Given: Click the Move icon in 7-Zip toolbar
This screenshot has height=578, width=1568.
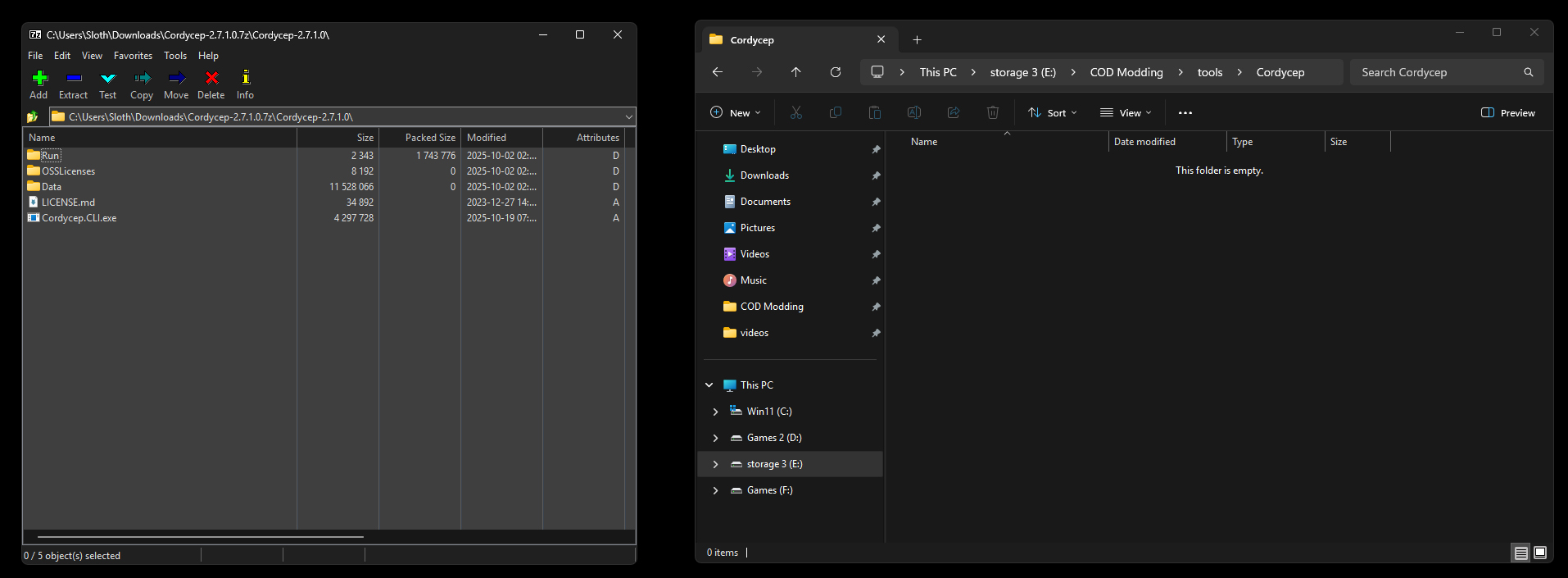Looking at the screenshot, I should coord(176,79).
